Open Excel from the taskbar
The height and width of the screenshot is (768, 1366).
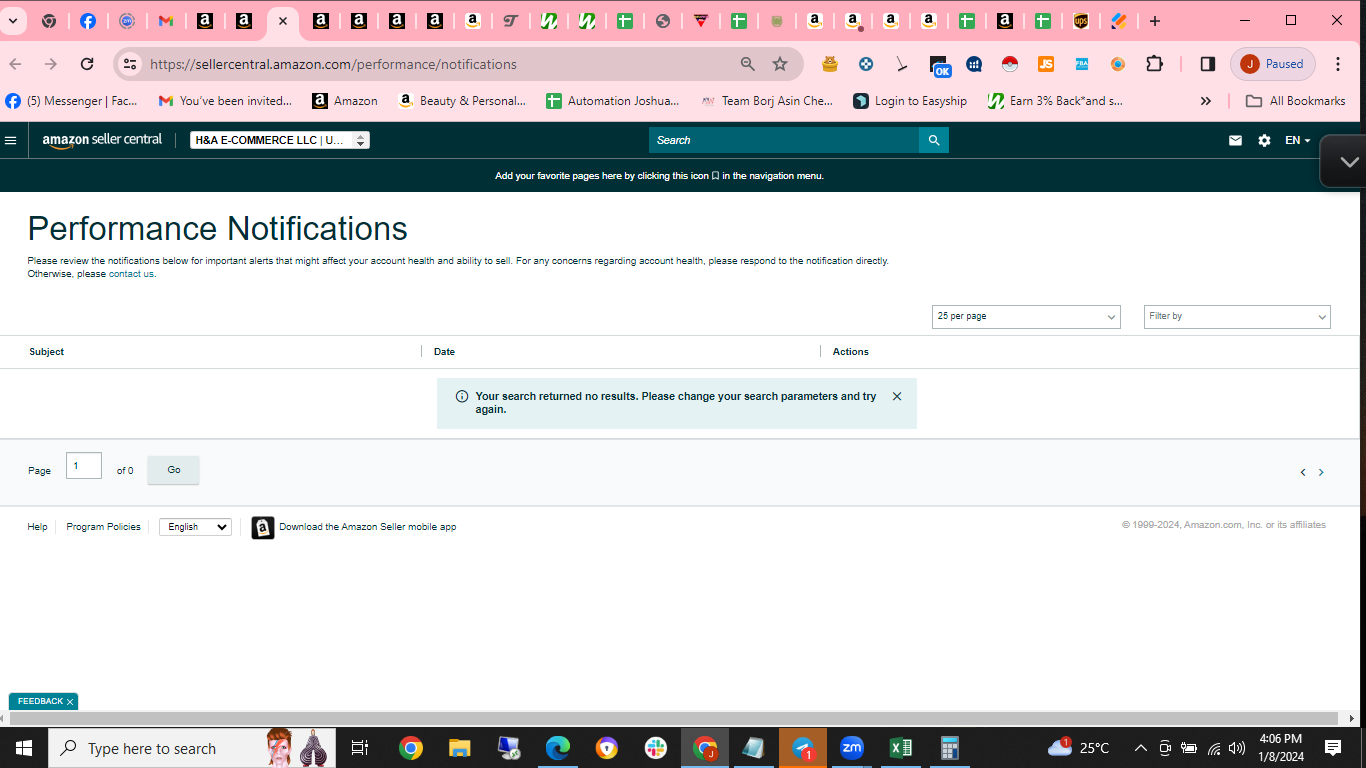(900, 748)
